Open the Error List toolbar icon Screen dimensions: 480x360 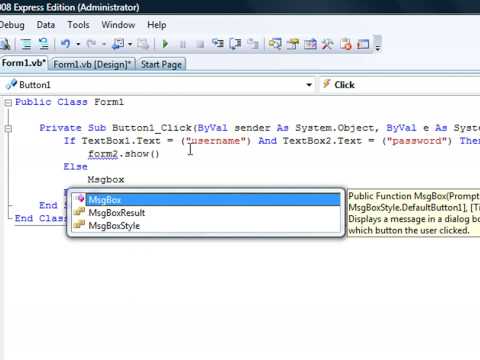346,44
